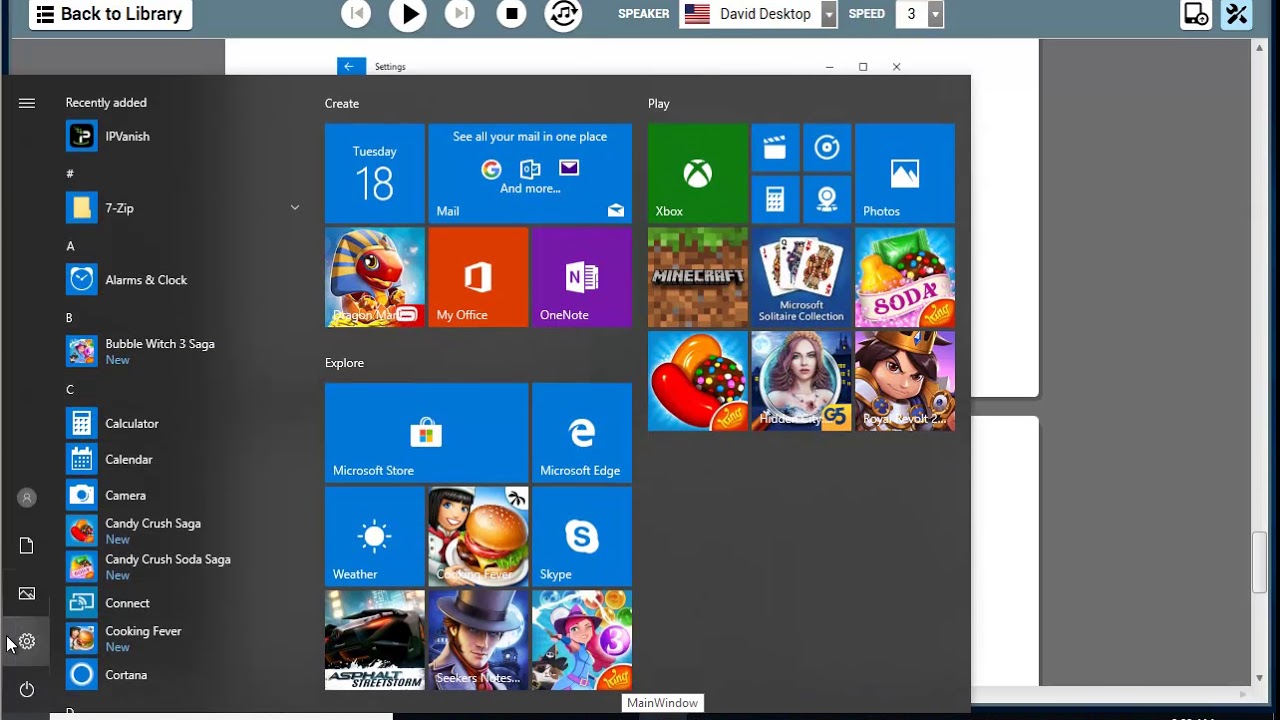Open Bubble Witch 3 tile in Explore
Image resolution: width=1280 pixels, height=720 pixels.
[582, 640]
